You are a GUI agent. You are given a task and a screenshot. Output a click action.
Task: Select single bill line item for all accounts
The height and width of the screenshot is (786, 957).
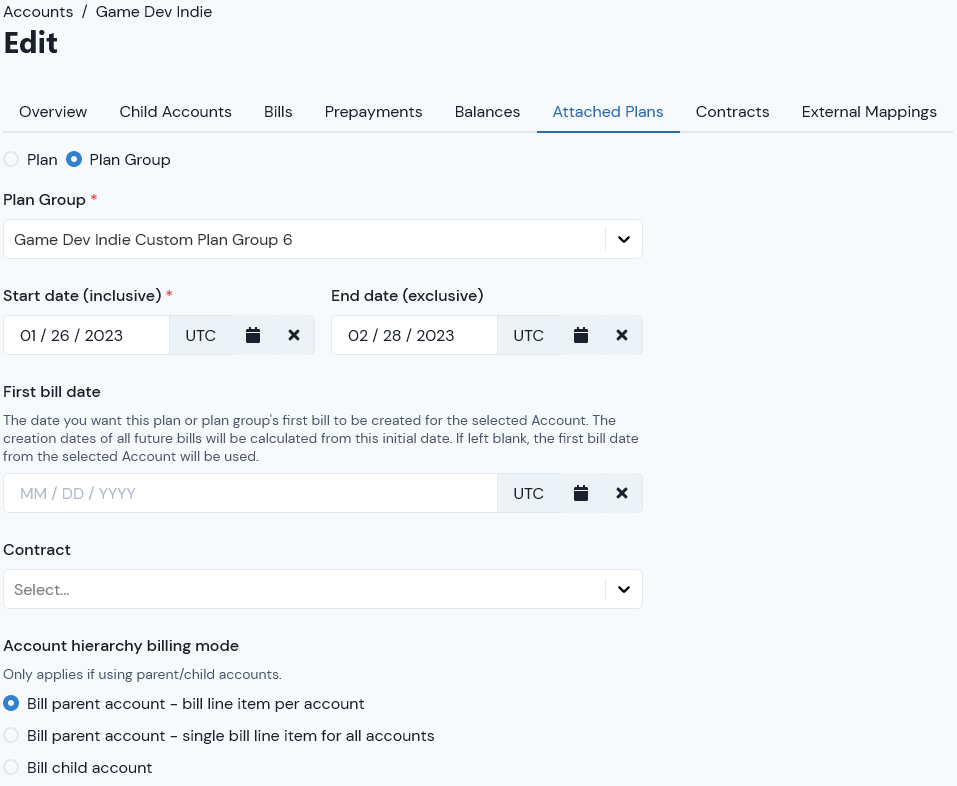[x=11, y=735]
